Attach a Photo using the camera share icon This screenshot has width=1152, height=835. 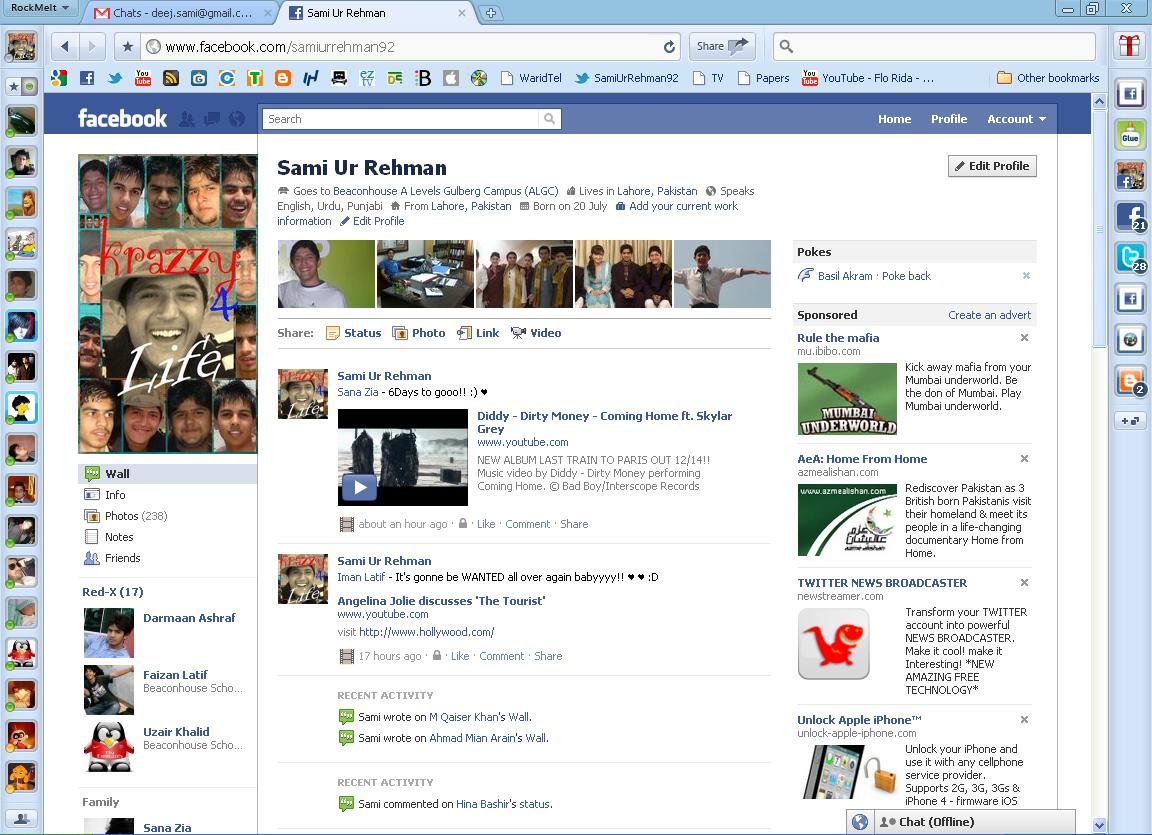pos(402,333)
